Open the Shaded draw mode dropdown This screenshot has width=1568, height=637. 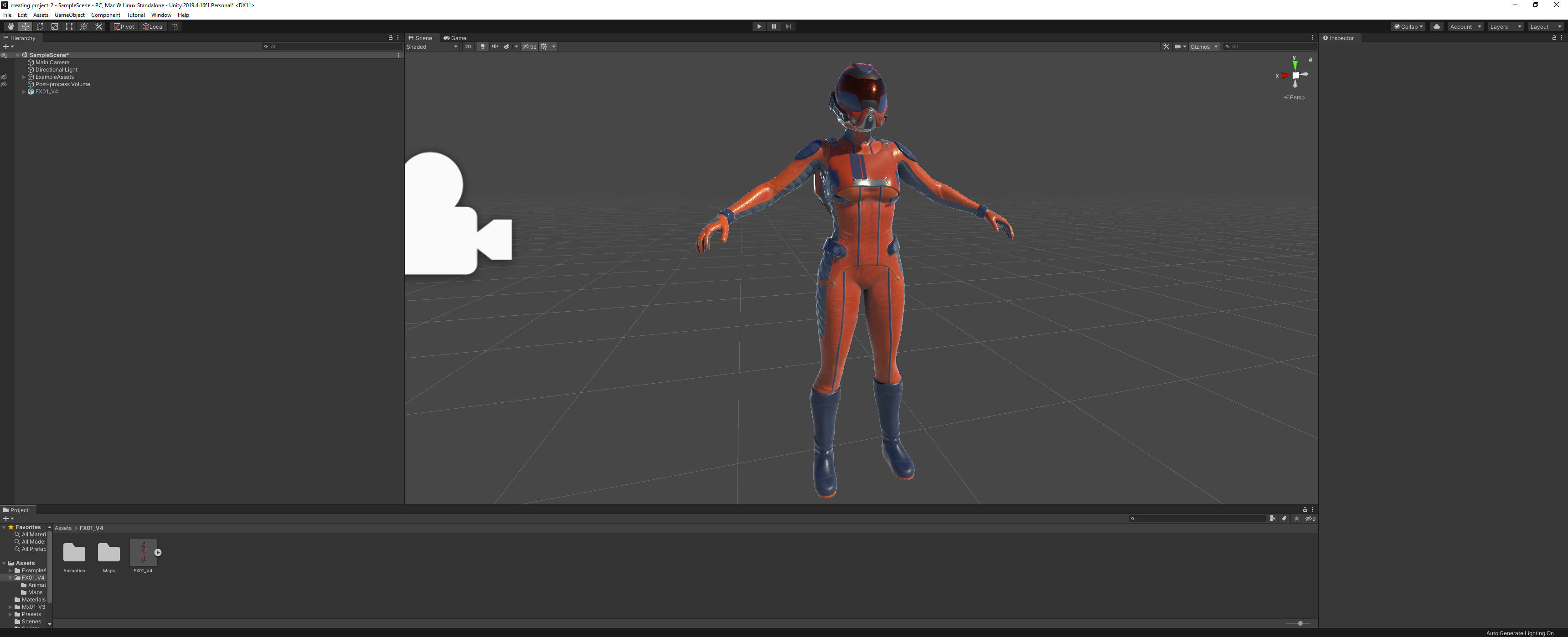coord(432,47)
